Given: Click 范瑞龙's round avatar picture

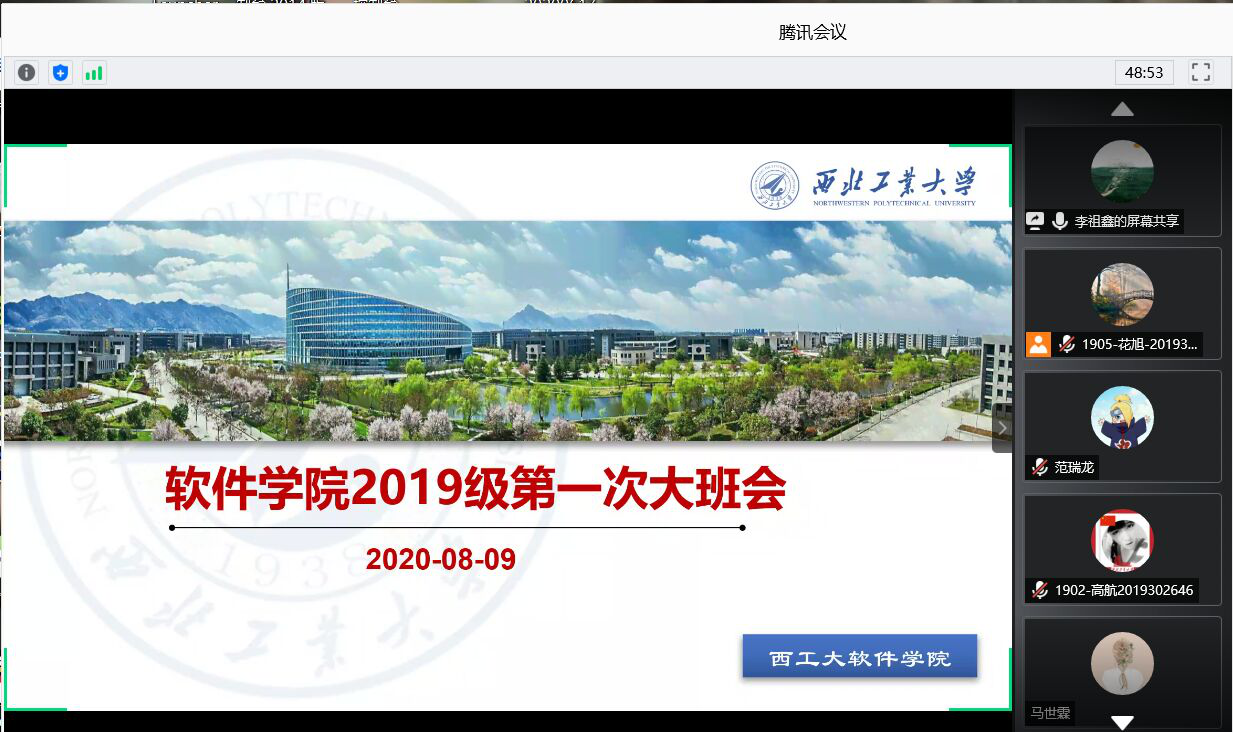Looking at the screenshot, I should (x=1122, y=417).
